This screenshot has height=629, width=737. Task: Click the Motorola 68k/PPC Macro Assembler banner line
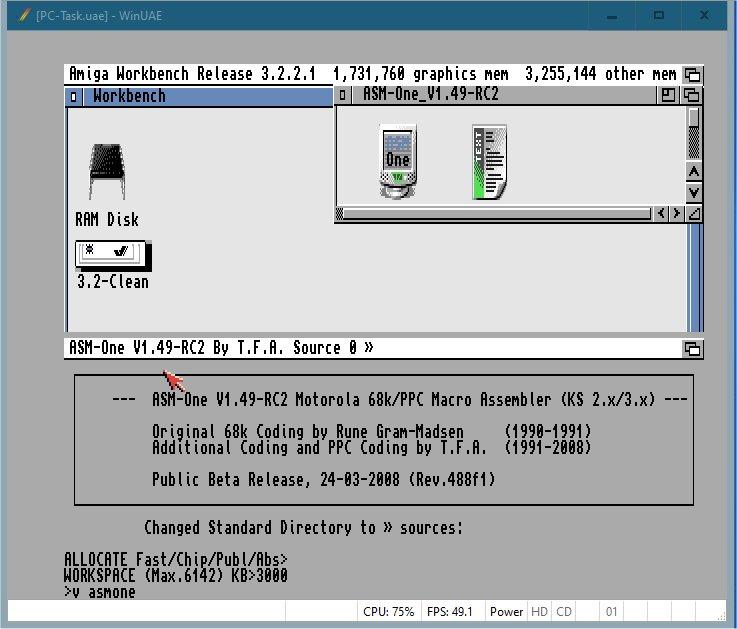400,400
